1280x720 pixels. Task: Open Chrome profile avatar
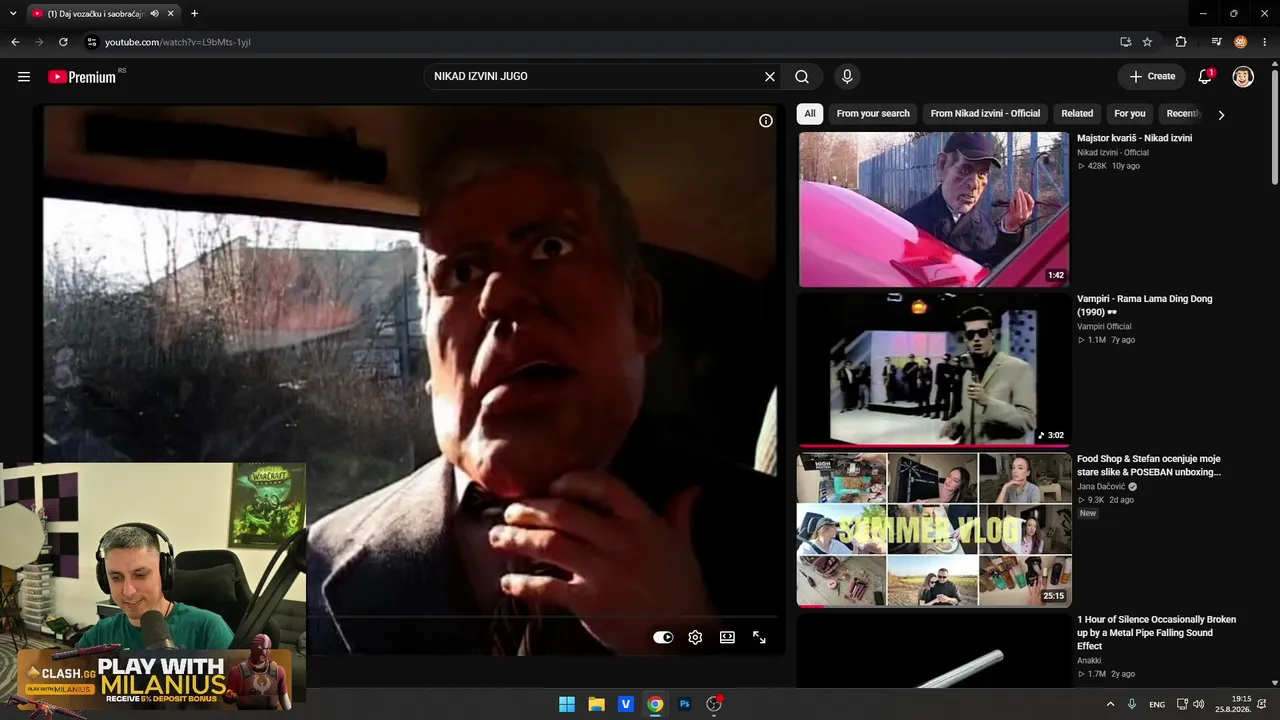[x=1240, y=42]
